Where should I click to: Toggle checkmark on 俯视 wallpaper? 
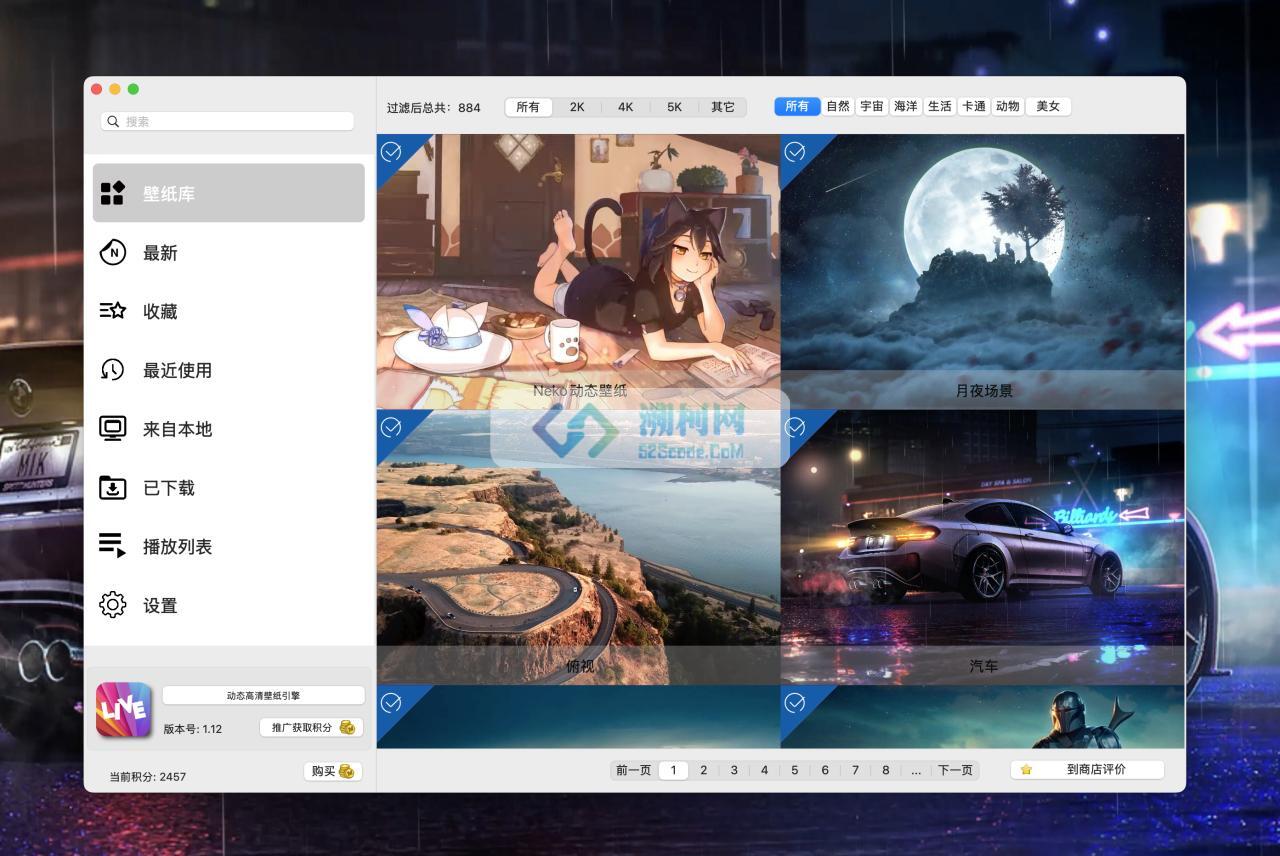(x=392, y=427)
